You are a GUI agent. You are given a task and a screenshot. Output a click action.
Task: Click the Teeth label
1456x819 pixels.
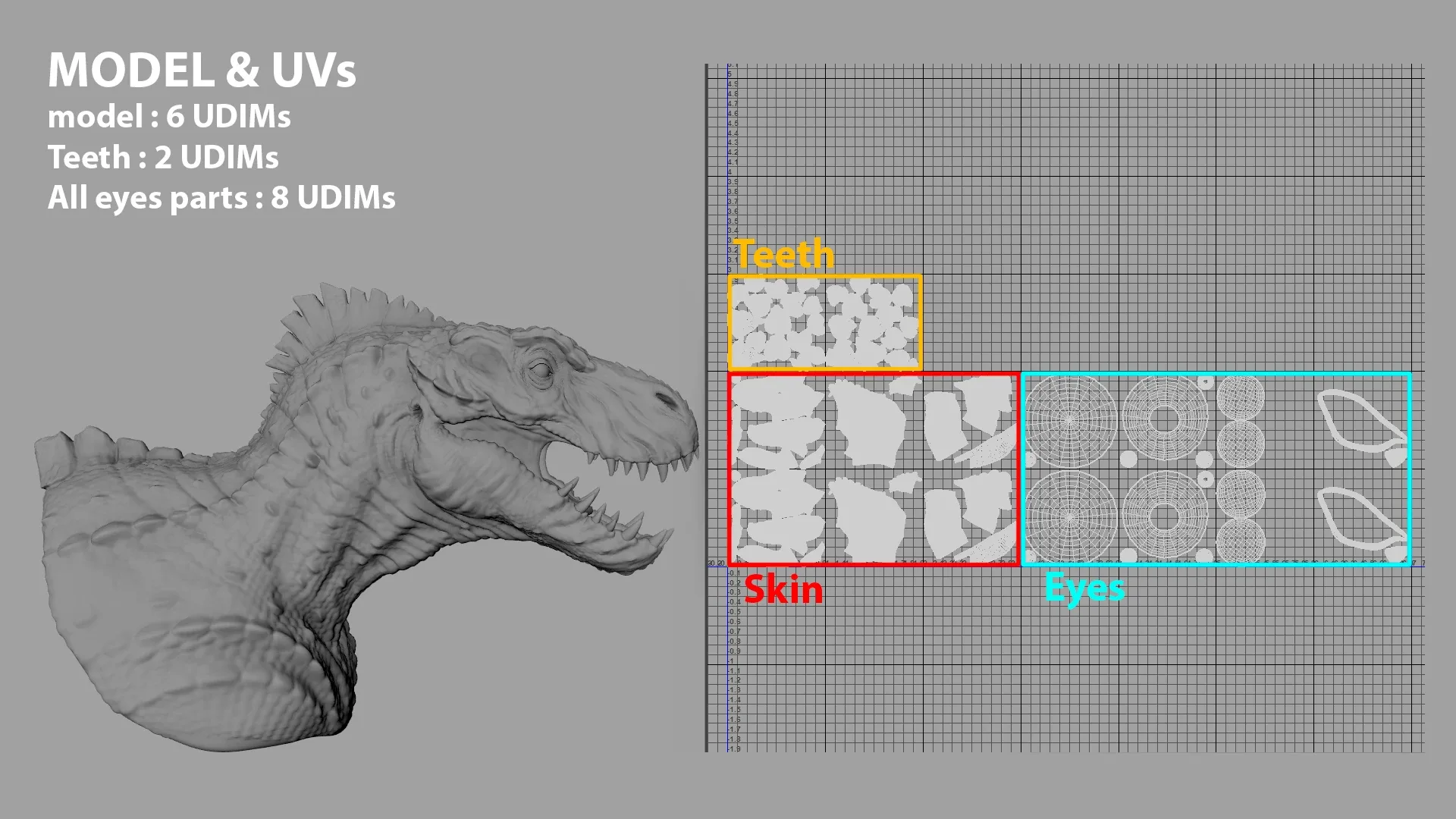[785, 256]
